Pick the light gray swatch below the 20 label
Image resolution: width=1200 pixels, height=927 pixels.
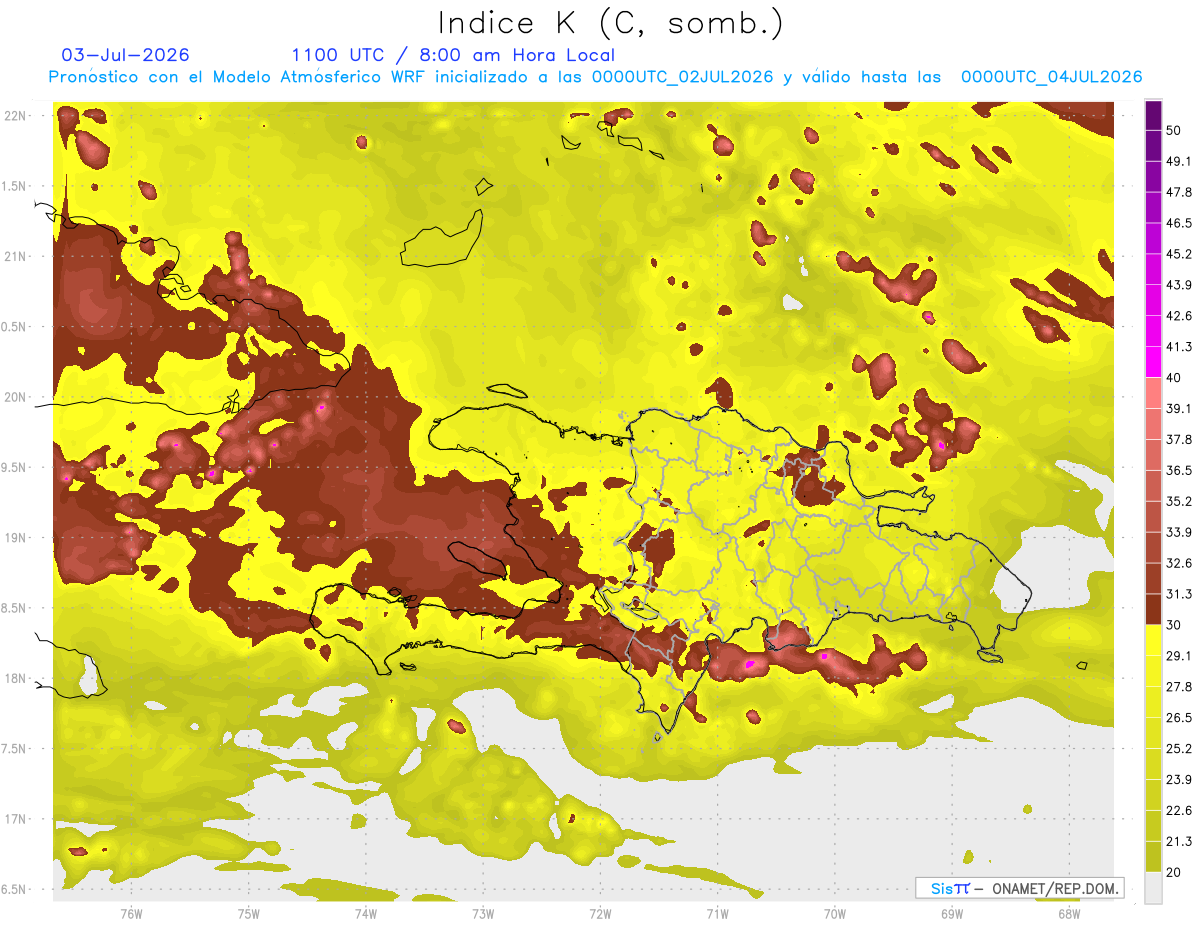pyautogui.click(x=1154, y=888)
